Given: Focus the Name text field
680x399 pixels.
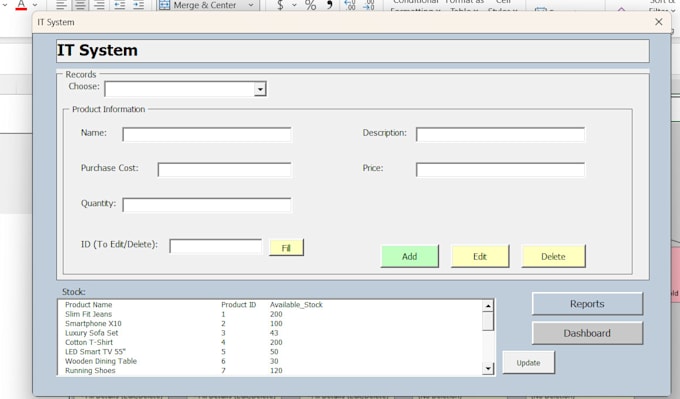Looking at the screenshot, I should (207, 134).
